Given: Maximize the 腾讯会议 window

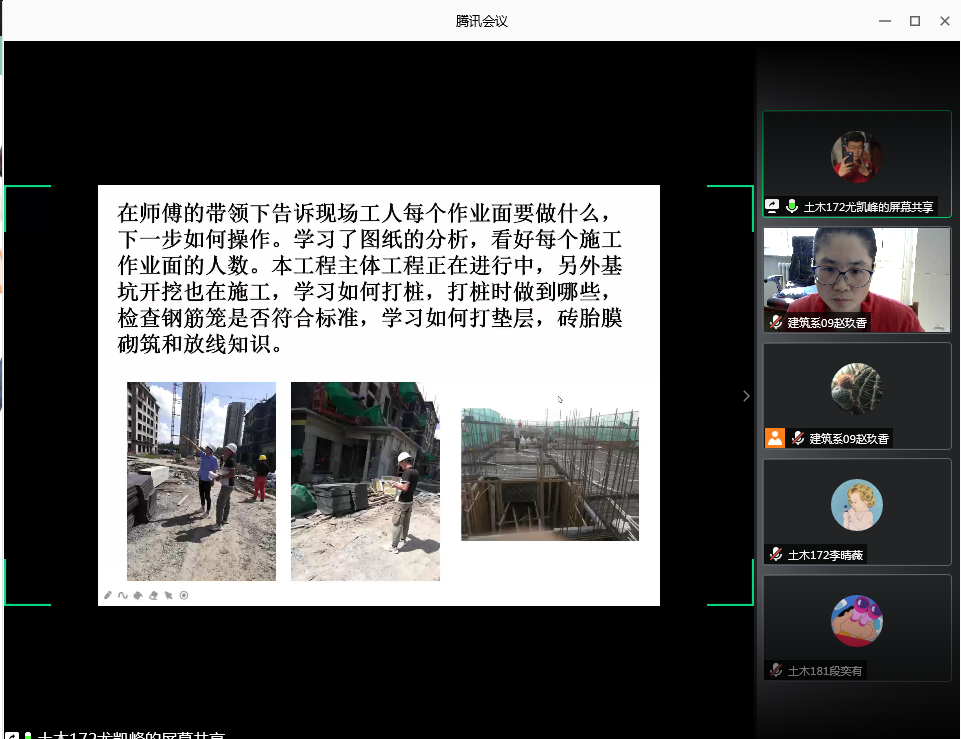Looking at the screenshot, I should 914,20.
